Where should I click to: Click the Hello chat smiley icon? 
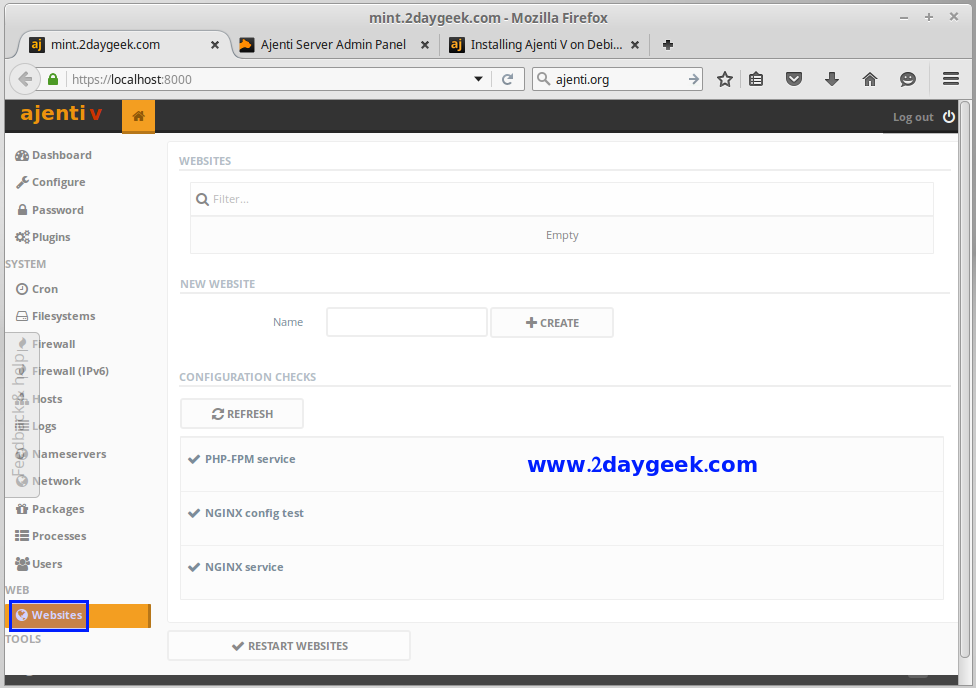pos(908,79)
